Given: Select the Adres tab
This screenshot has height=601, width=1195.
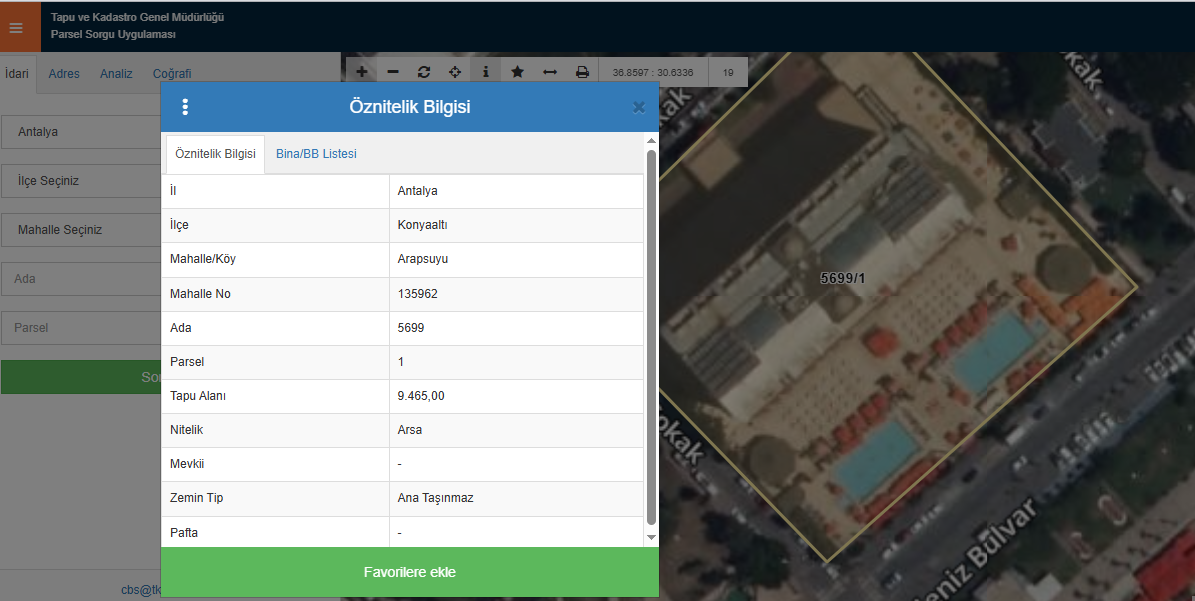Looking at the screenshot, I should coord(64,74).
